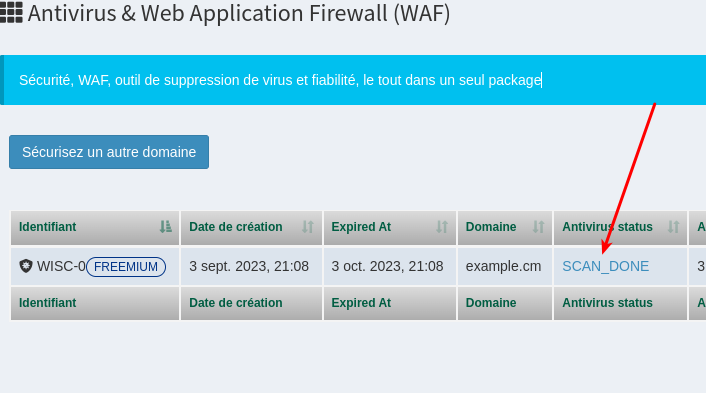Click the Antivirus status footer label
The image size is (706, 393).
coord(607,303)
